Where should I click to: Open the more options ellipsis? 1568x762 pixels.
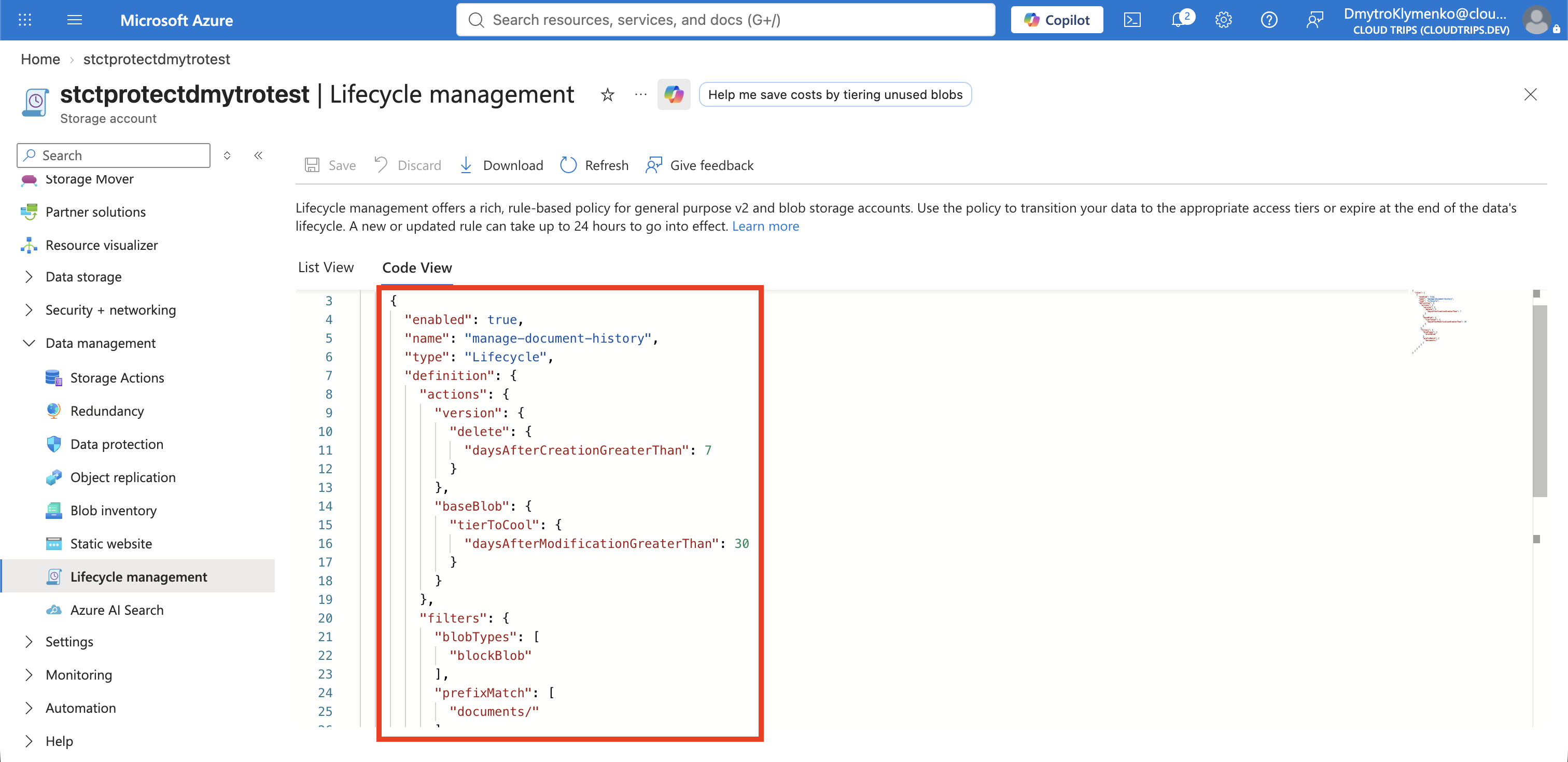pos(640,95)
